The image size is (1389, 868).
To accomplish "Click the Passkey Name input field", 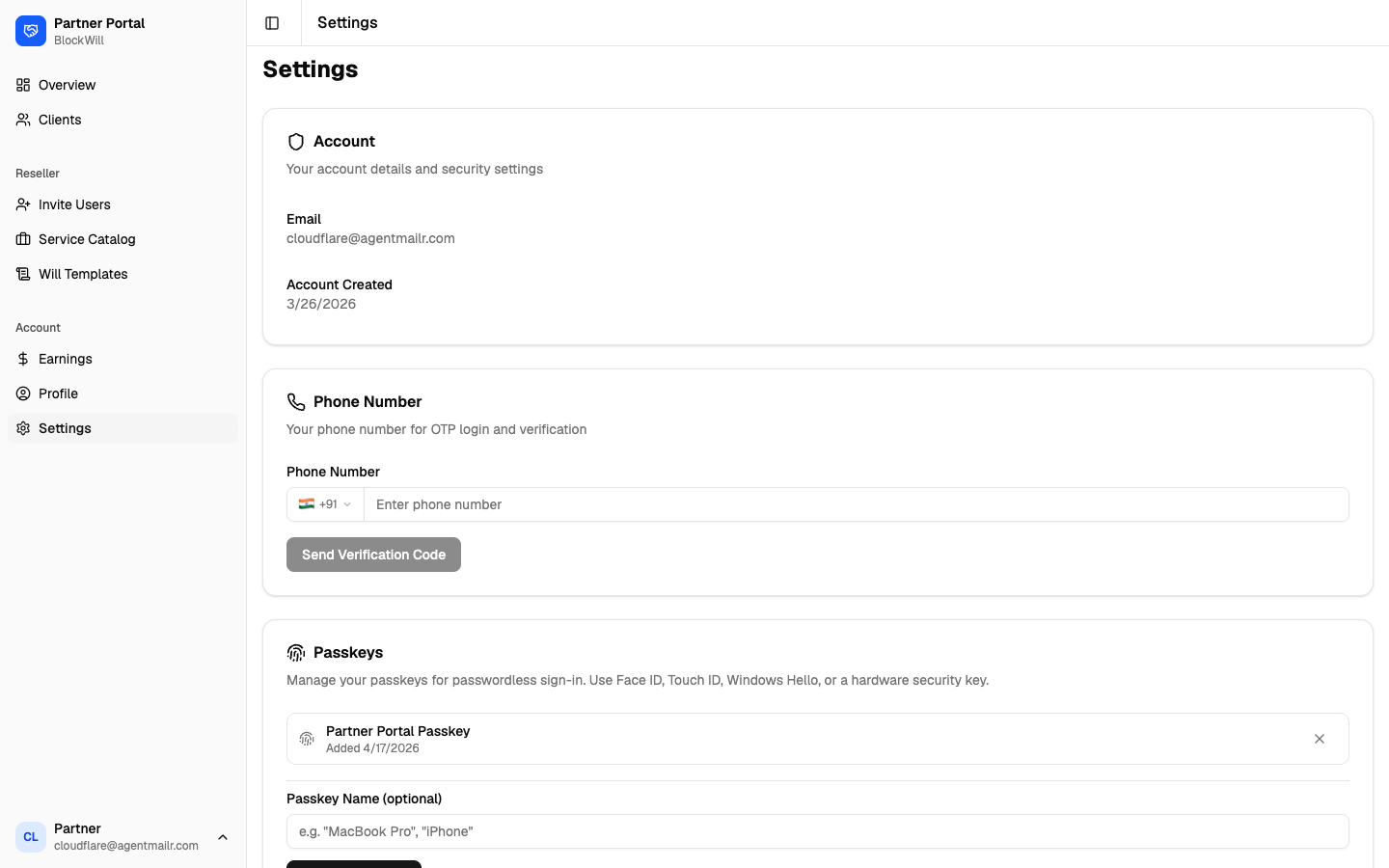I will coord(818,831).
